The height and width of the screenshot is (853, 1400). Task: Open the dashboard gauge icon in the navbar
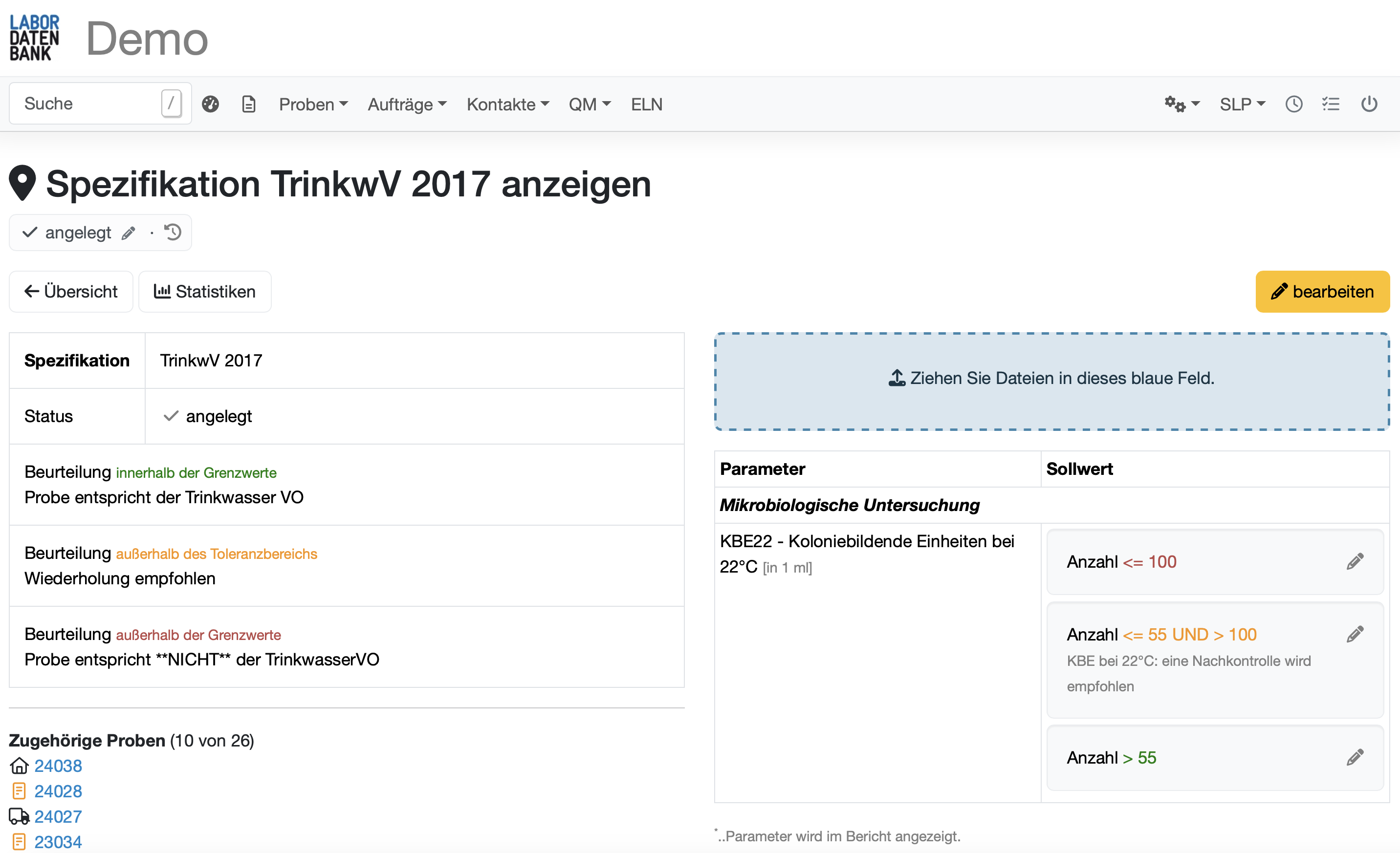[211, 104]
